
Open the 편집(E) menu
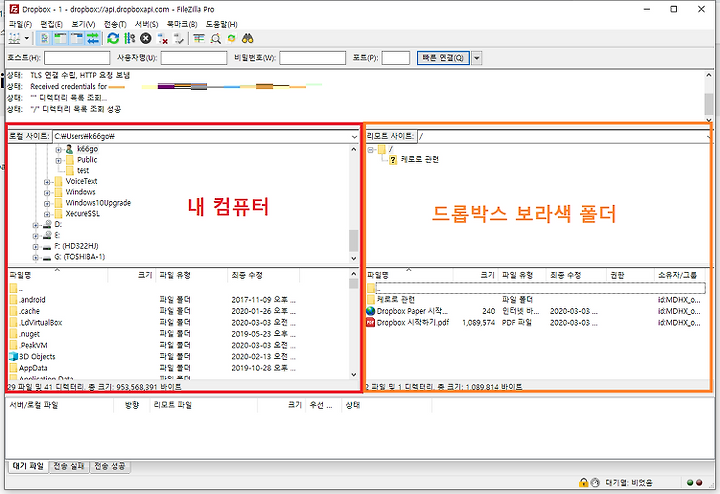(x=51, y=24)
